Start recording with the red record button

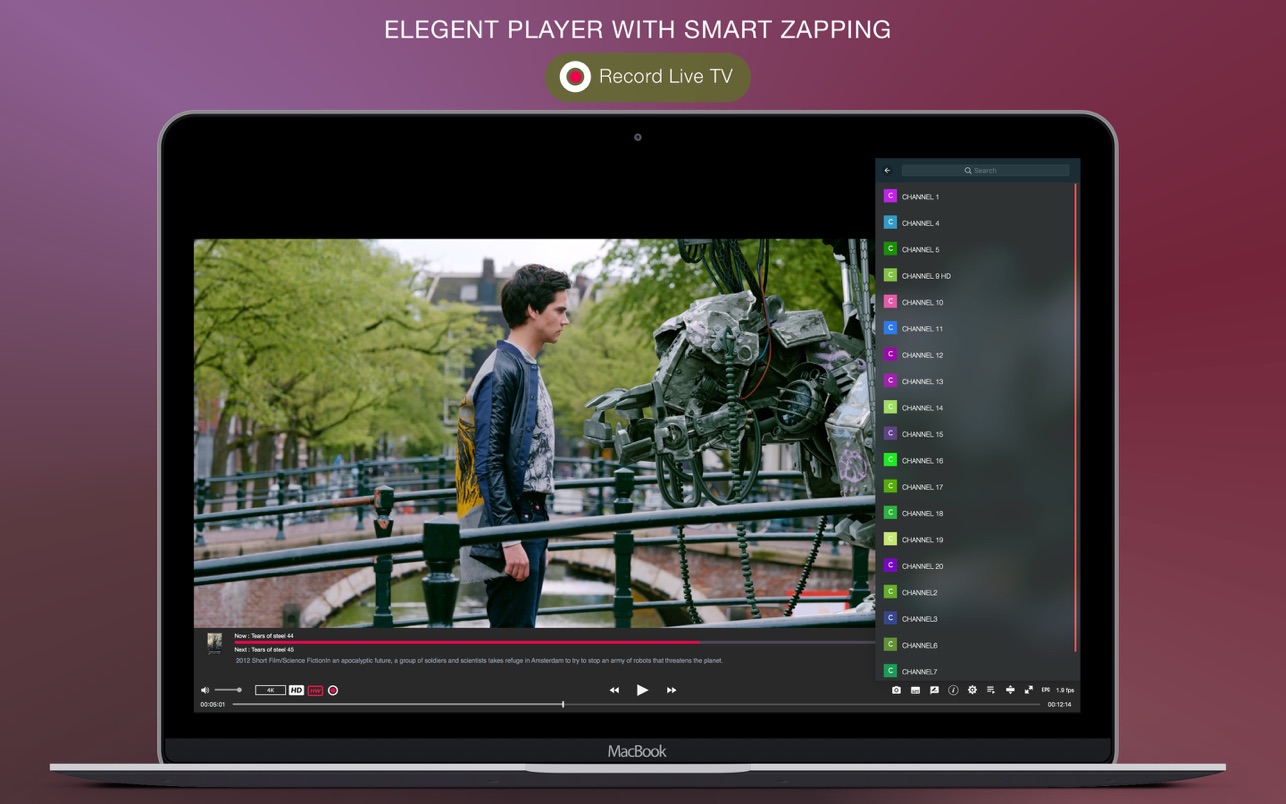coord(333,690)
